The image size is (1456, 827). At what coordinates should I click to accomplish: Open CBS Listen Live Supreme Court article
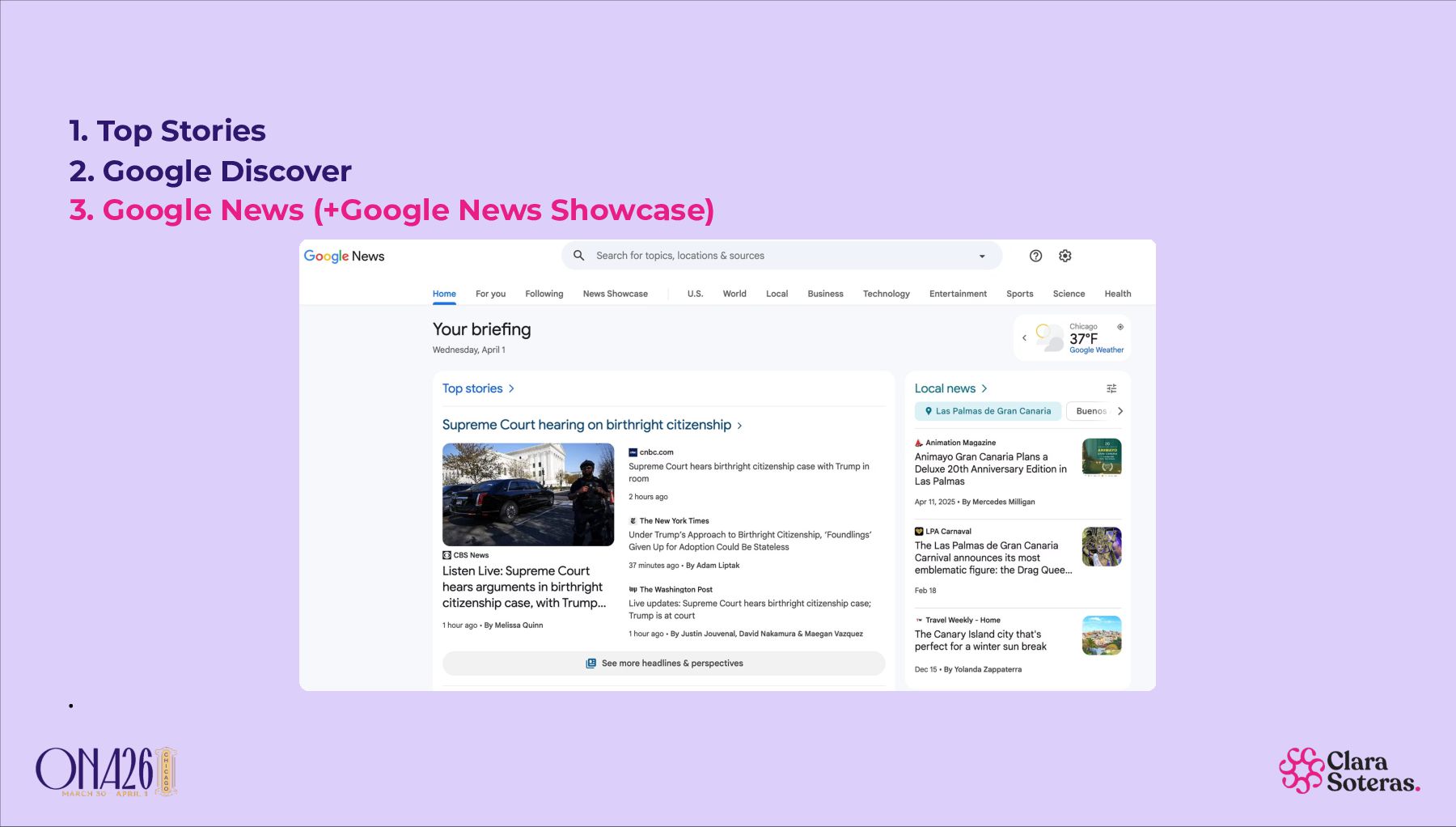524,587
